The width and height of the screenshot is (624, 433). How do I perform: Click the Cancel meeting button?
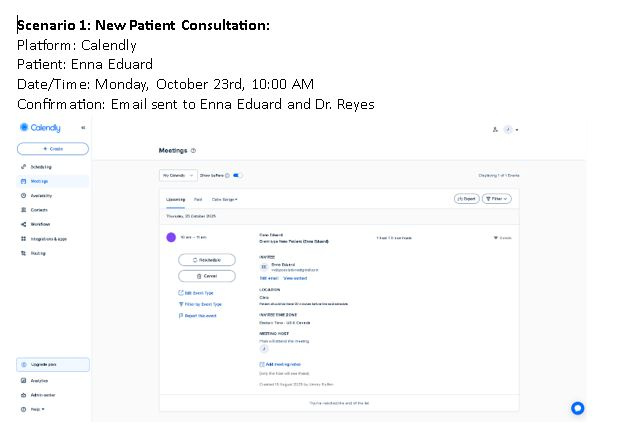(207, 275)
